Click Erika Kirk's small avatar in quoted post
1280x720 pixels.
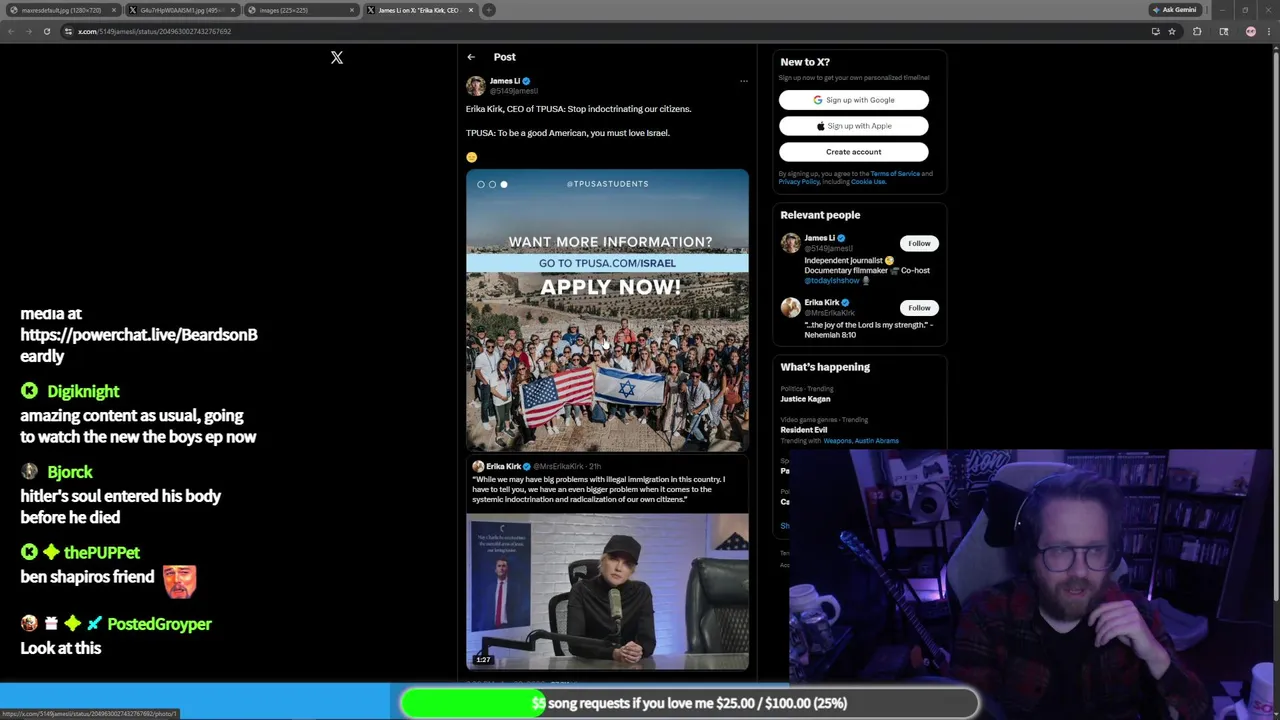[478, 466]
